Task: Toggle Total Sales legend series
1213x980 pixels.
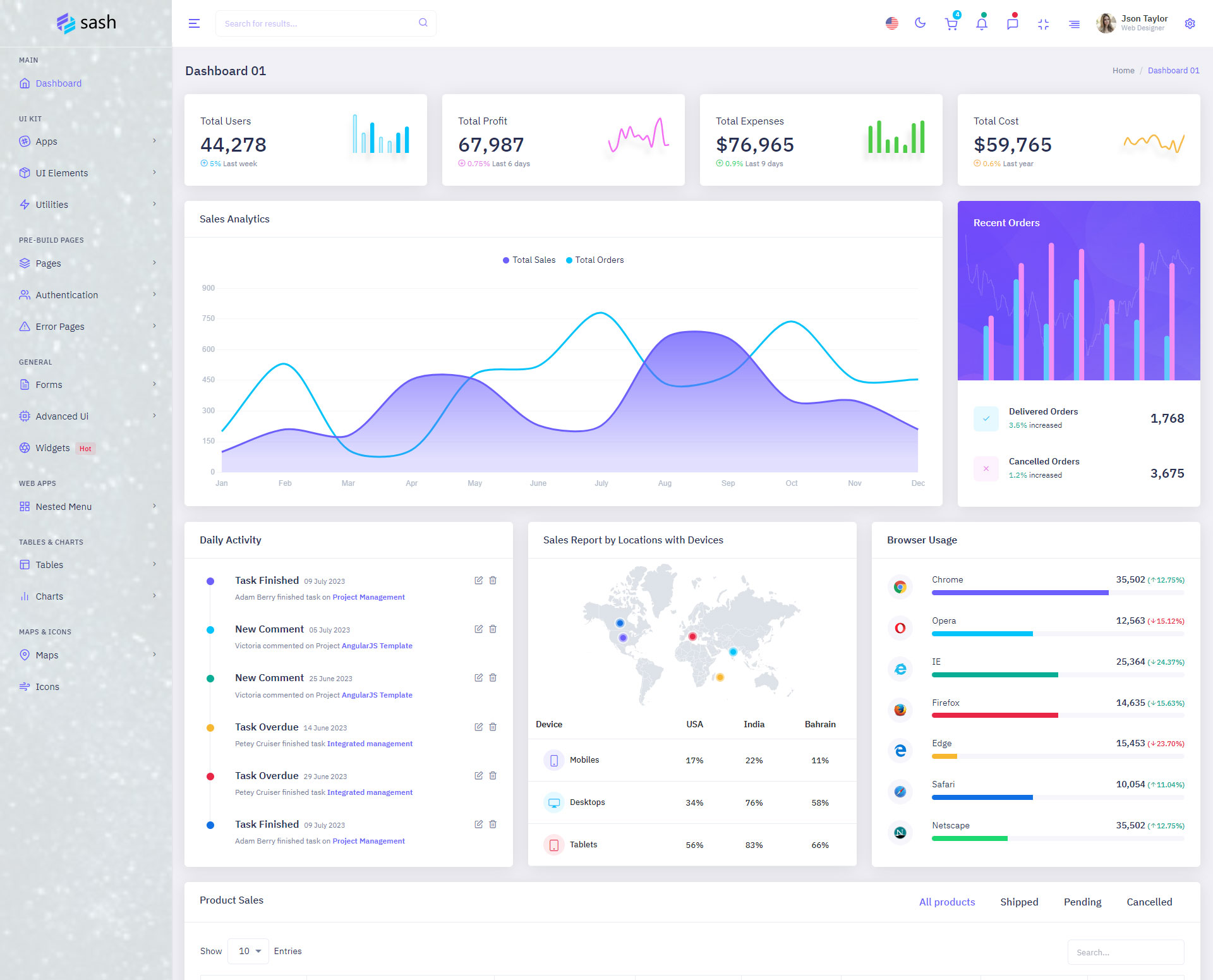Action: coord(529,260)
